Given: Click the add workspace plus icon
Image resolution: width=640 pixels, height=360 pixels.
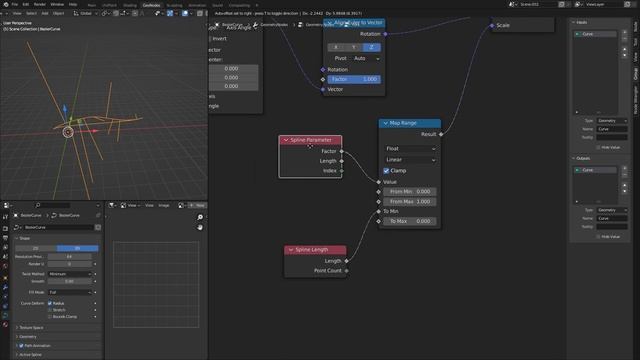Looking at the screenshot, I should click(x=257, y=5).
